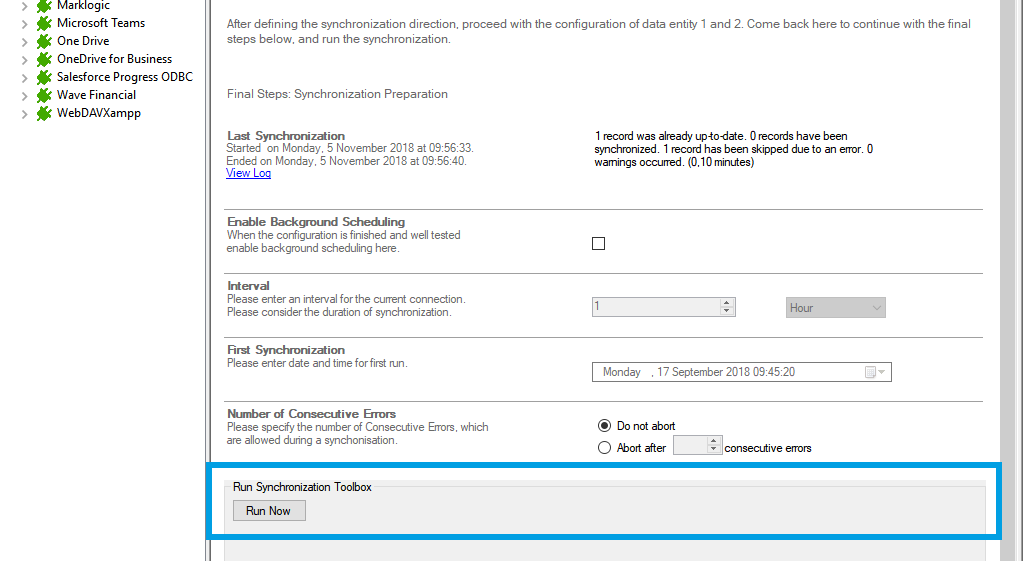Select the OneDrive for Business icon

tap(44, 59)
